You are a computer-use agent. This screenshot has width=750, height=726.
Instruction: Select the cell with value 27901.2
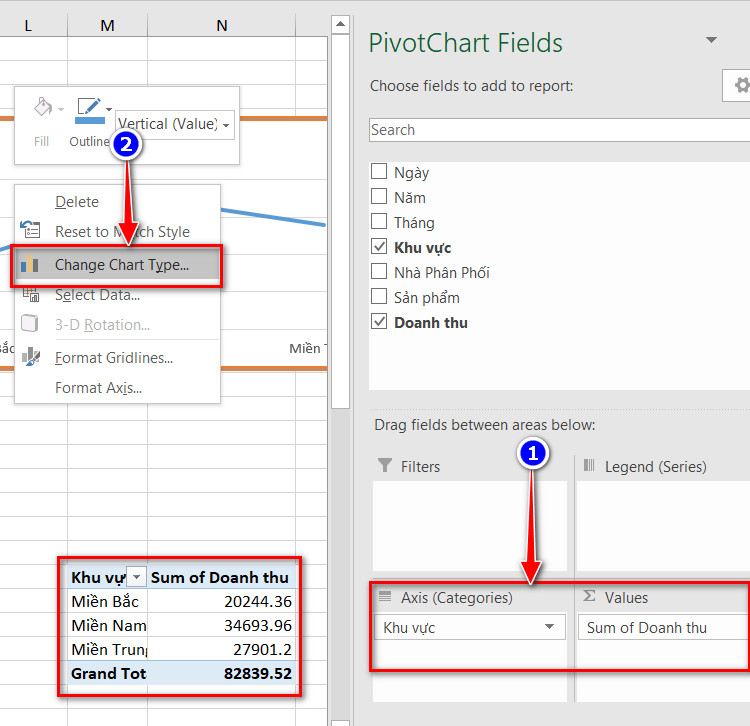click(x=221, y=649)
